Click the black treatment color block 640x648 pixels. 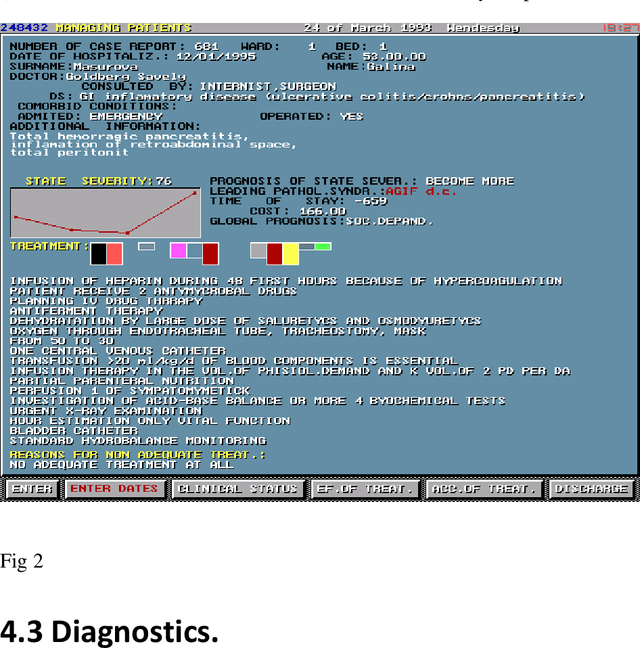[x=98, y=253]
